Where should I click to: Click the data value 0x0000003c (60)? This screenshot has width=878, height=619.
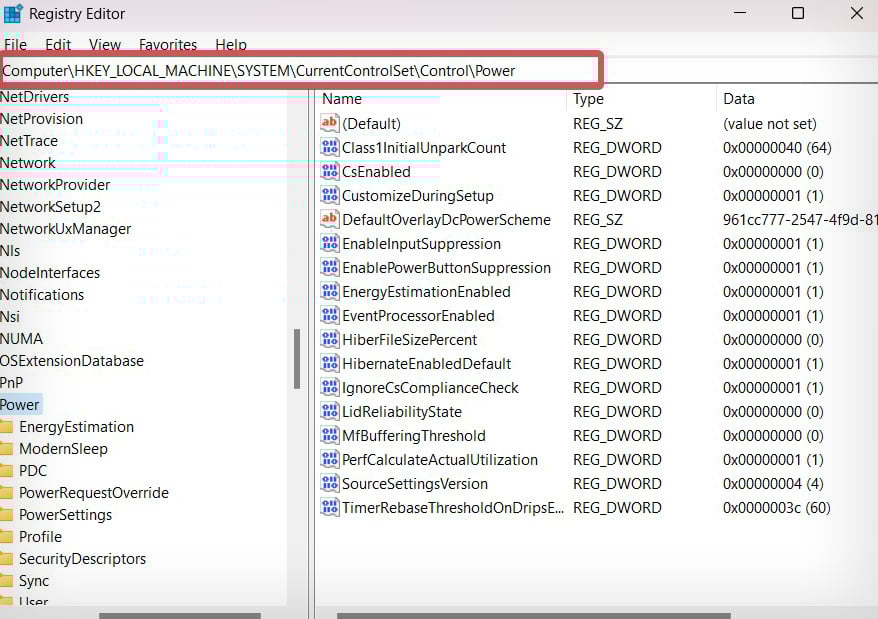(777, 508)
